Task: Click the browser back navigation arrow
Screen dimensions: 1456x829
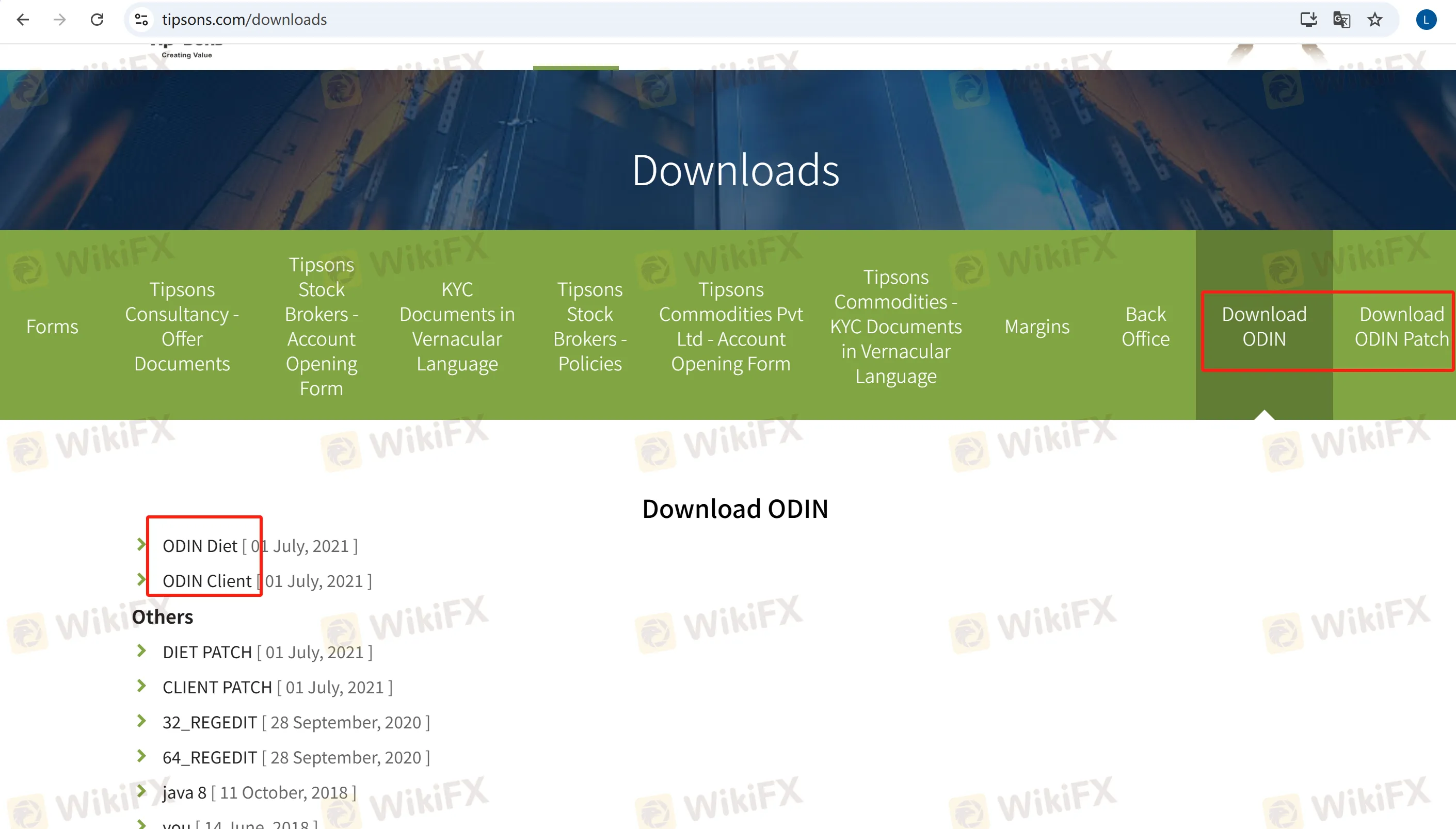Action: pos(23,20)
